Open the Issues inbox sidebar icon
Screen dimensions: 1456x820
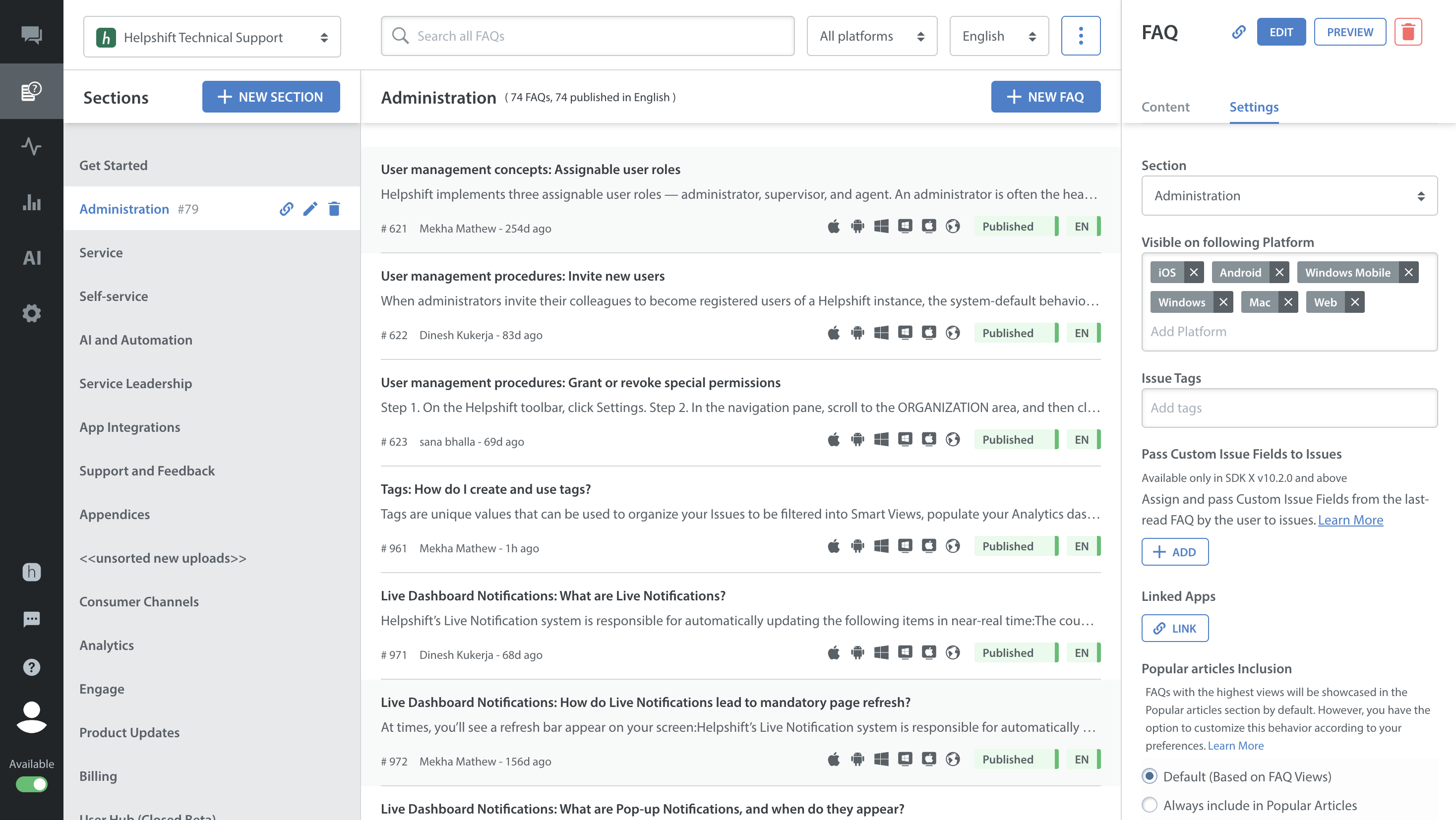32,35
